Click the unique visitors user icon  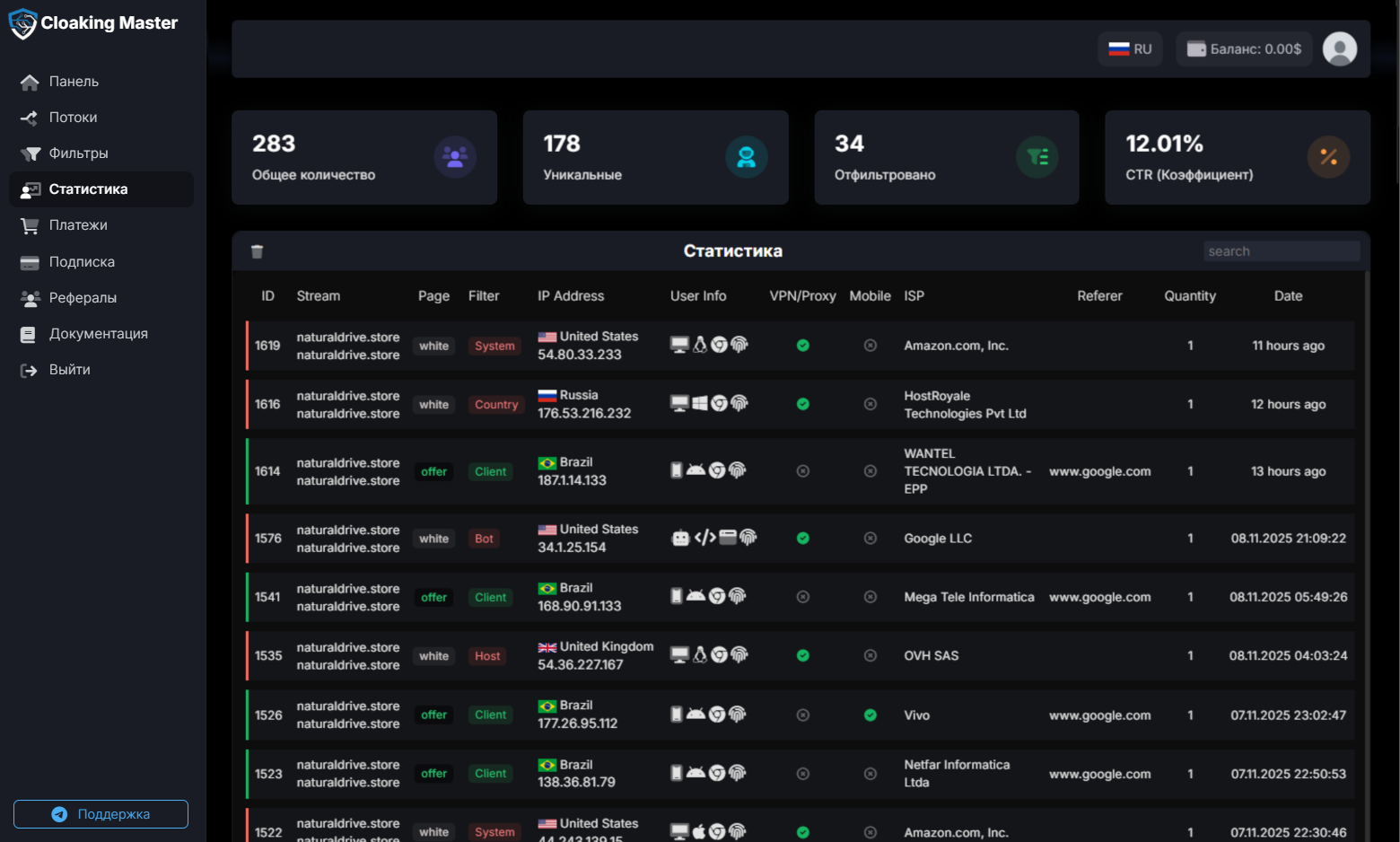(x=746, y=157)
